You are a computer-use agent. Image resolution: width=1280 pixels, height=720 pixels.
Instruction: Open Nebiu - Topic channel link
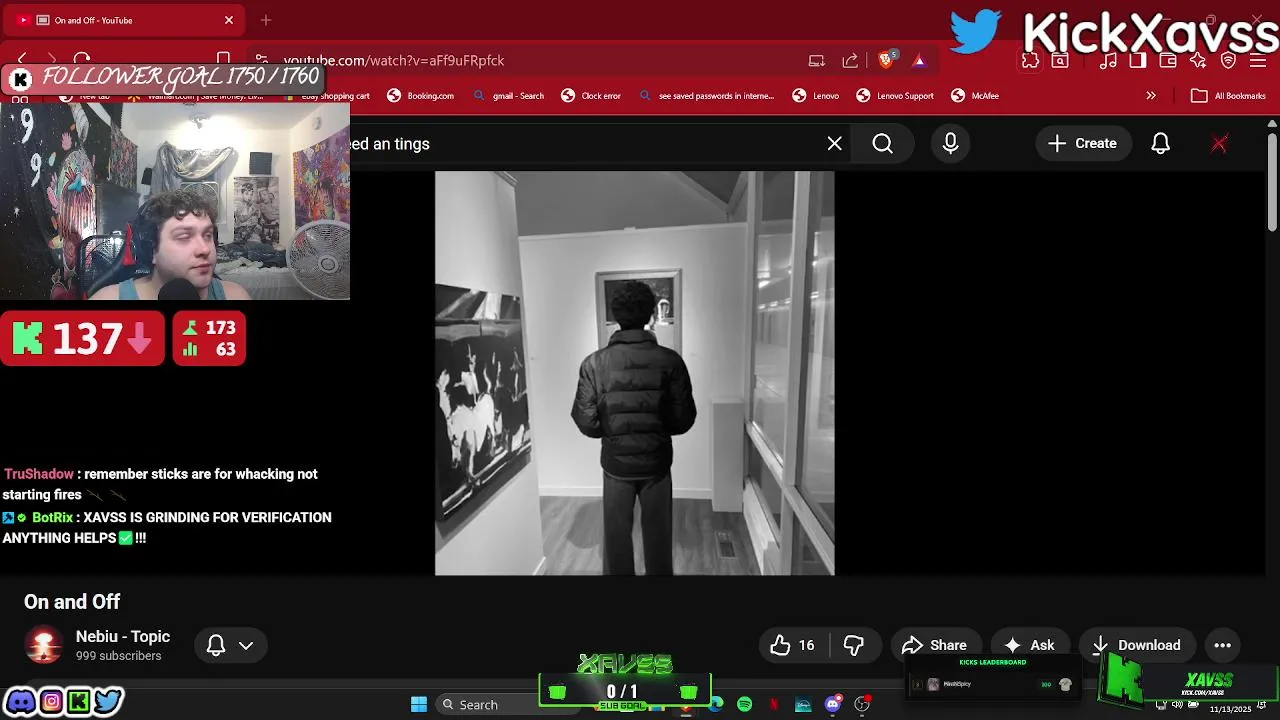pos(123,637)
